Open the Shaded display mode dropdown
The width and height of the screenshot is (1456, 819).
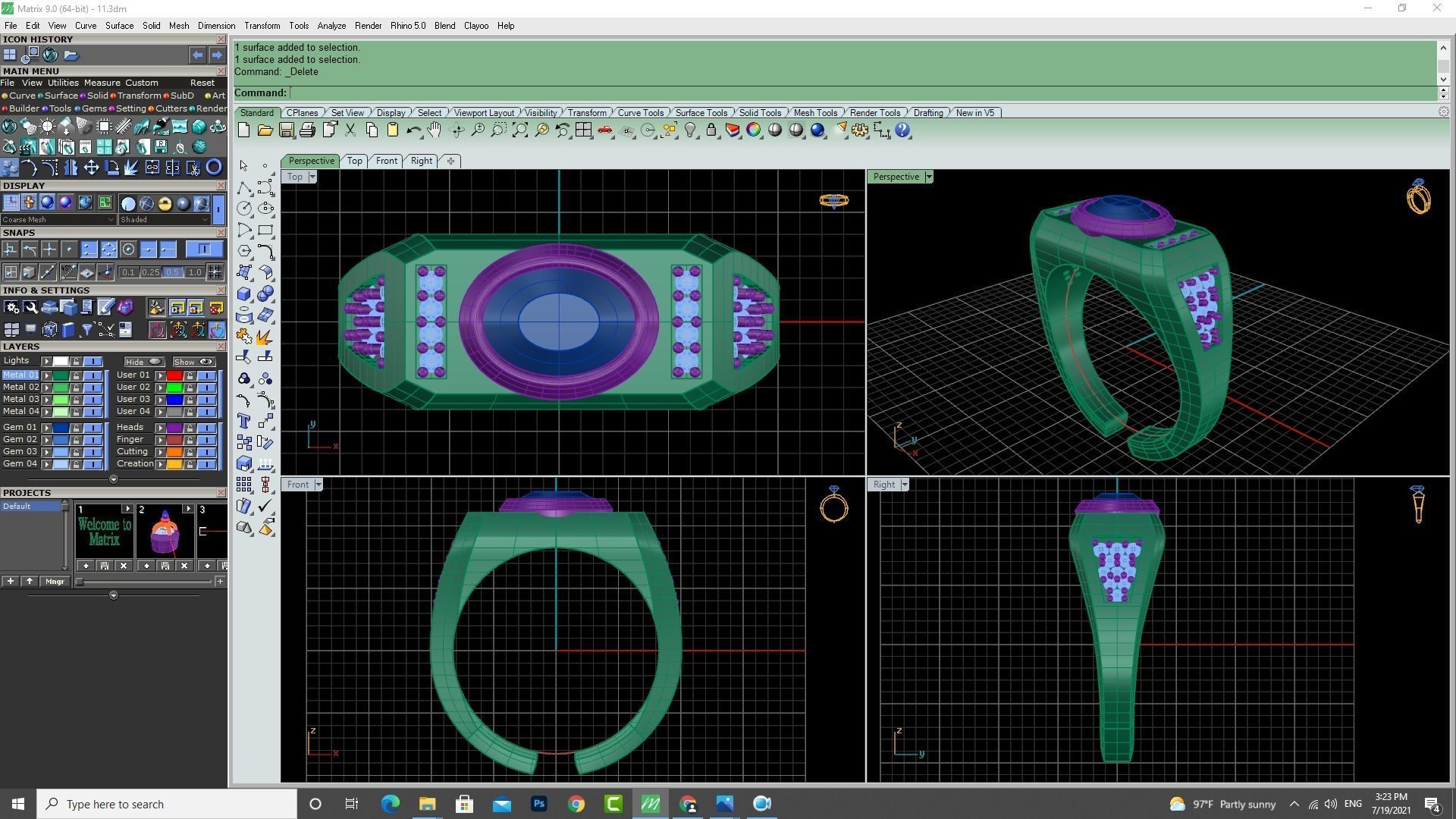pos(164,220)
